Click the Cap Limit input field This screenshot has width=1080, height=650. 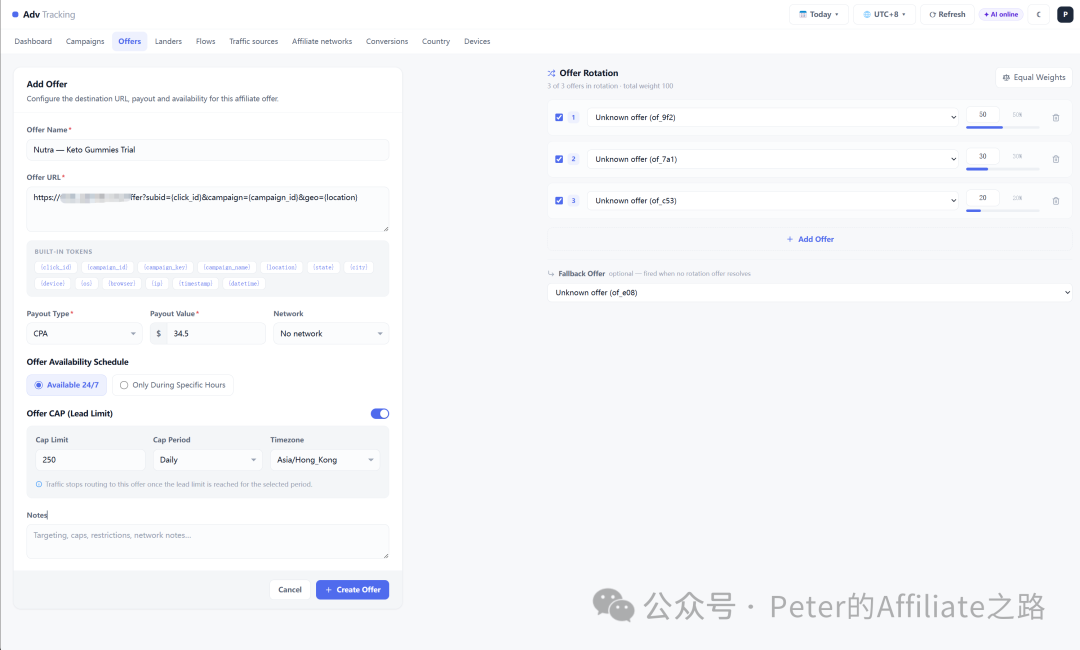[x=90, y=460]
